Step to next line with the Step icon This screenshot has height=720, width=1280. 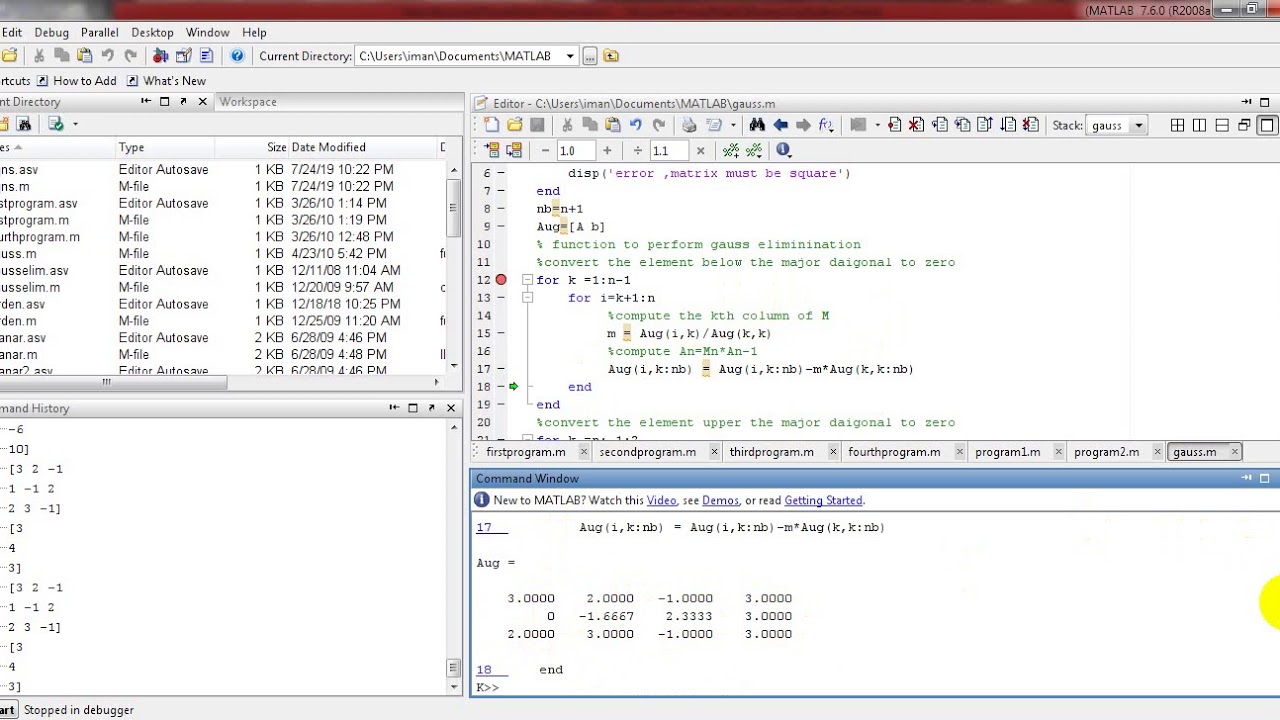pos(940,125)
